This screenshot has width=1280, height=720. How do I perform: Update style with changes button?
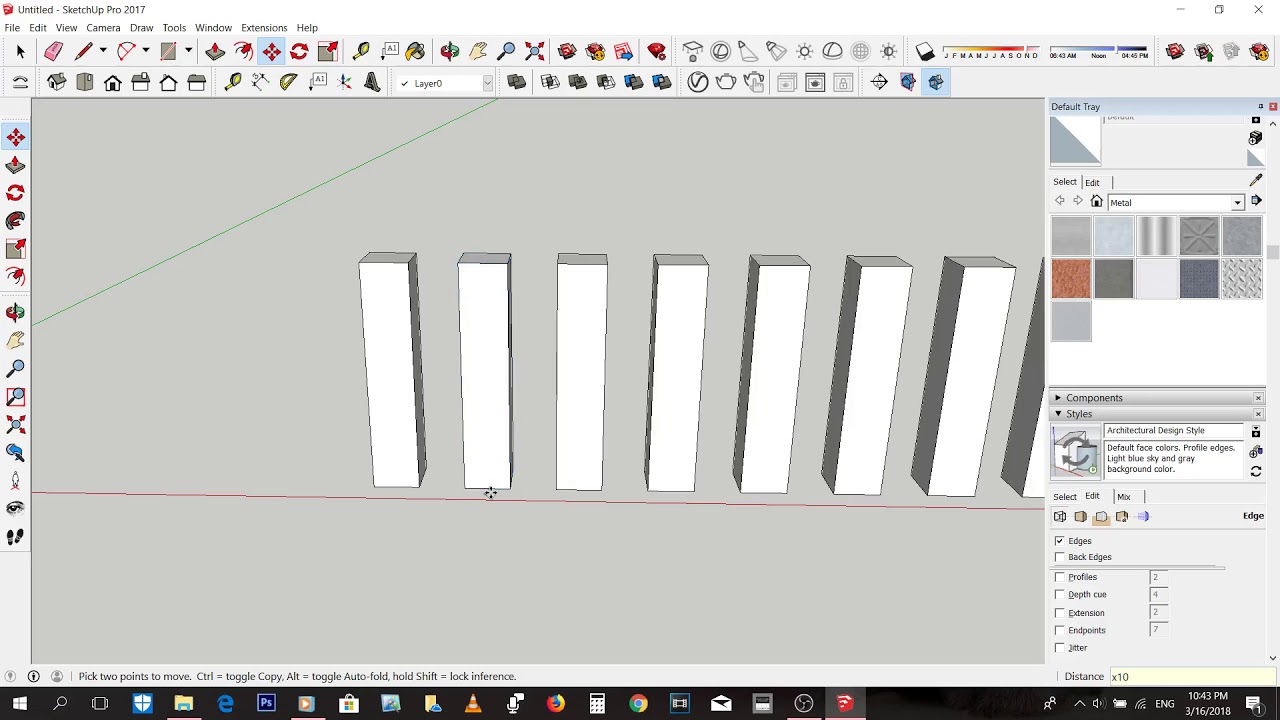pos(1256,472)
